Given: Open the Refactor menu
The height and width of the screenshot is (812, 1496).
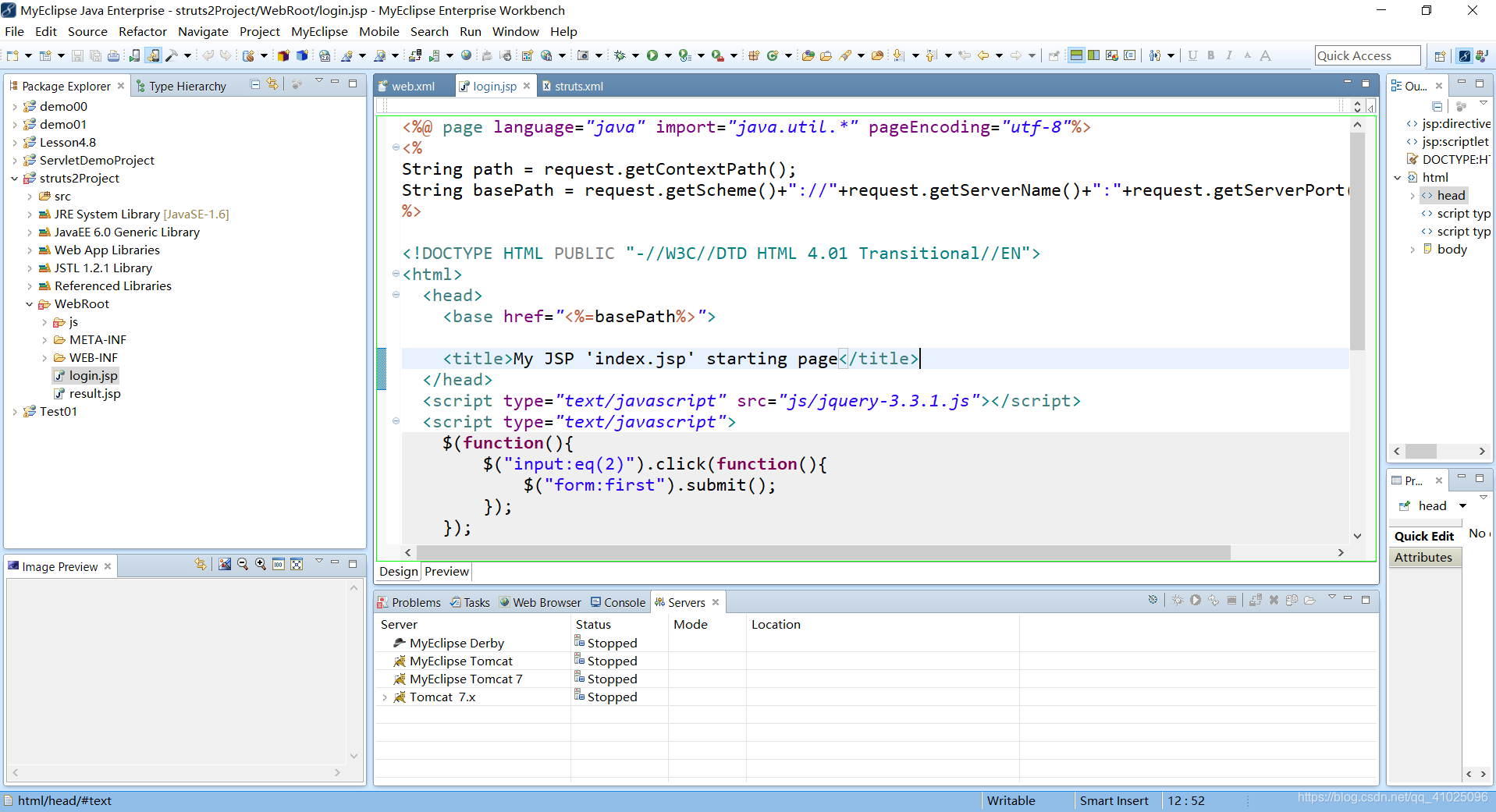Looking at the screenshot, I should pos(142,31).
